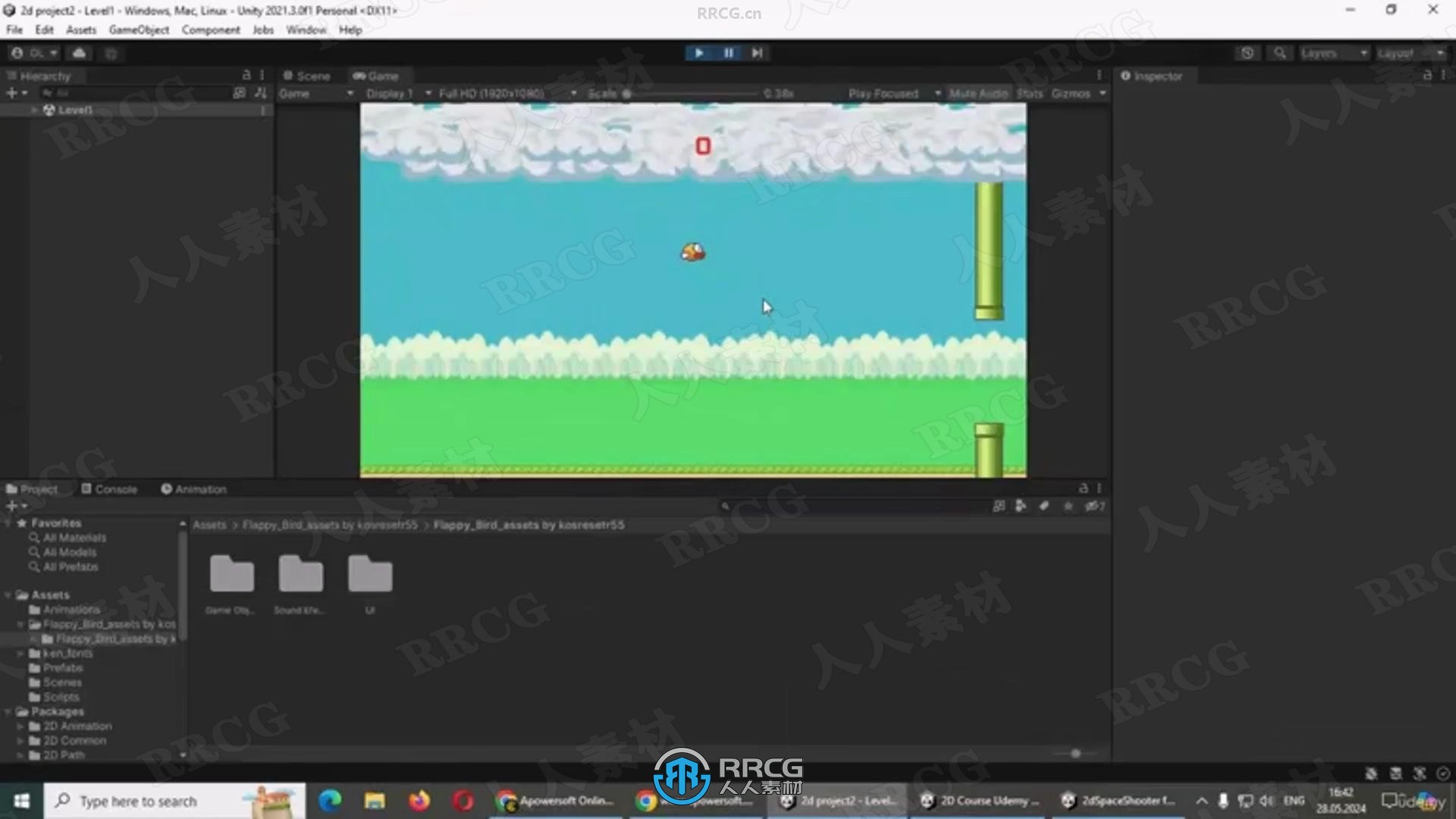
Task: Select the Hierarchy tab
Action: pyautogui.click(x=38, y=76)
